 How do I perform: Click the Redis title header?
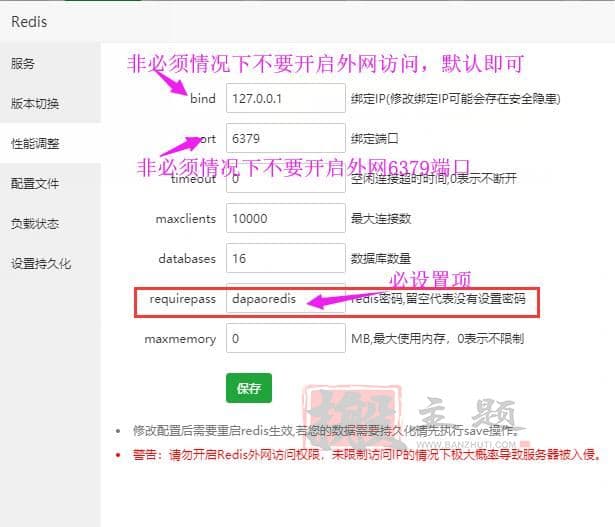[x=29, y=22]
